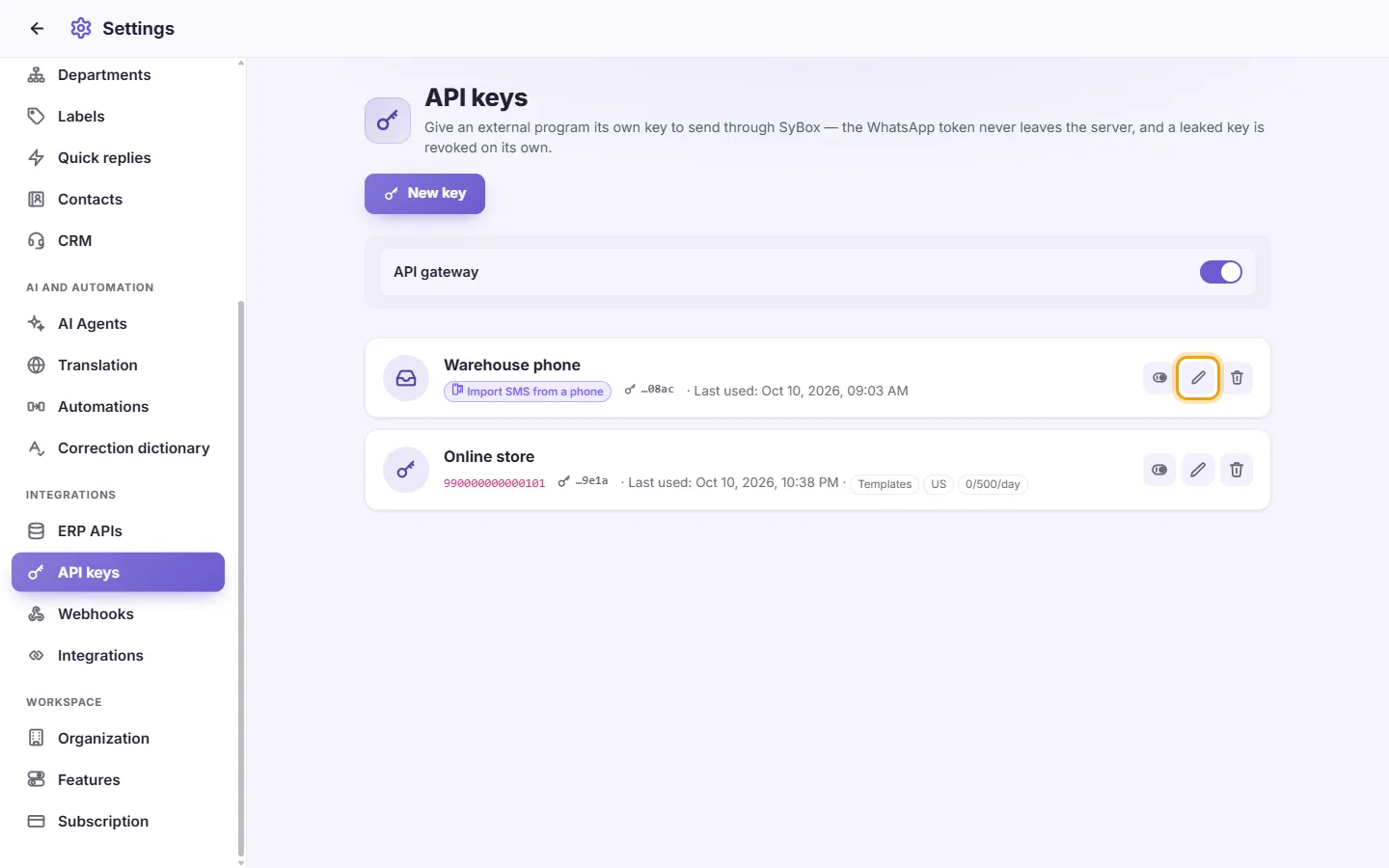The width and height of the screenshot is (1389, 868).
Task: Open AI Agents settings
Action: 118,324
